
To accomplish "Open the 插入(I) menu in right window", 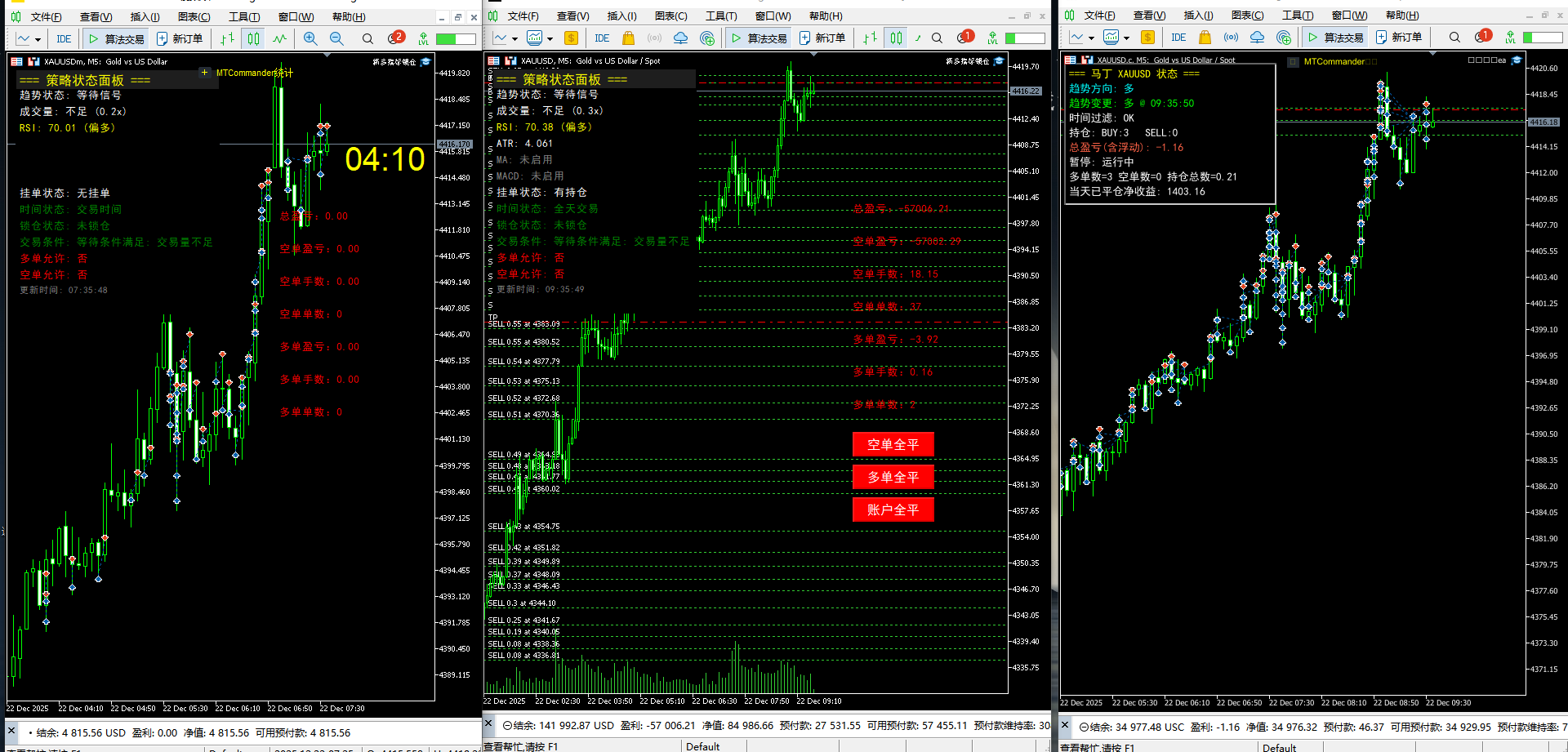I will pos(1199,16).
